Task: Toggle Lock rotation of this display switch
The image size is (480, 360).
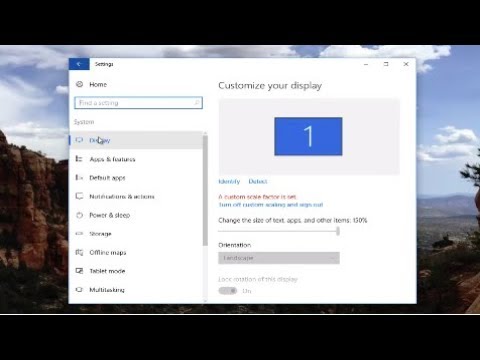Action: [x=228, y=291]
